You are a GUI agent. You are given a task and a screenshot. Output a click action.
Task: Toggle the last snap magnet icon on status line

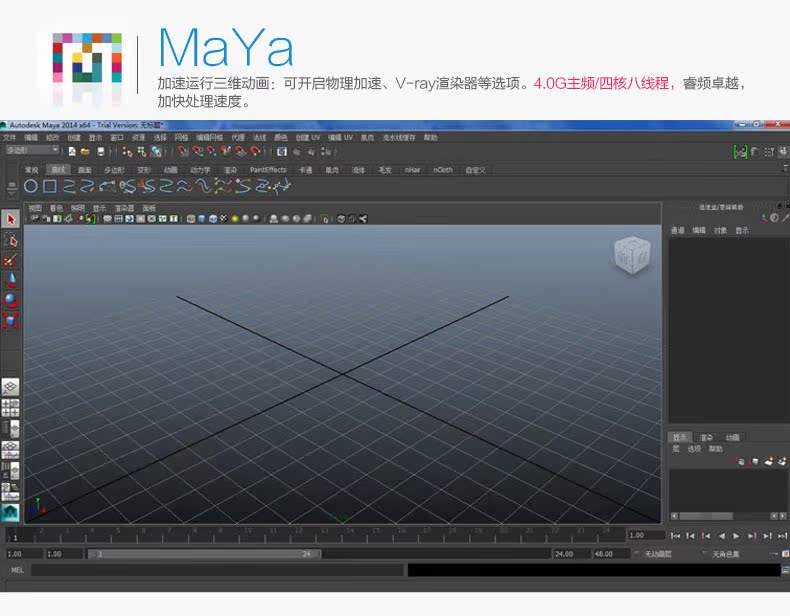pyautogui.click(x=256, y=151)
